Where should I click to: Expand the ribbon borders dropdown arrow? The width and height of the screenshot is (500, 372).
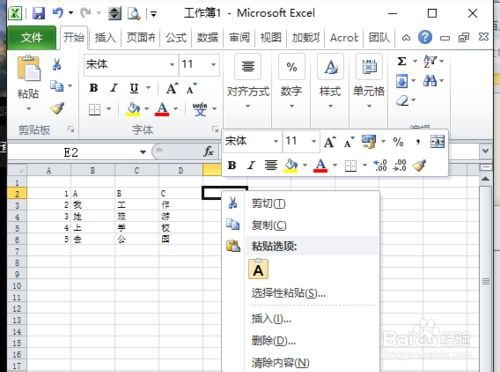(x=109, y=109)
